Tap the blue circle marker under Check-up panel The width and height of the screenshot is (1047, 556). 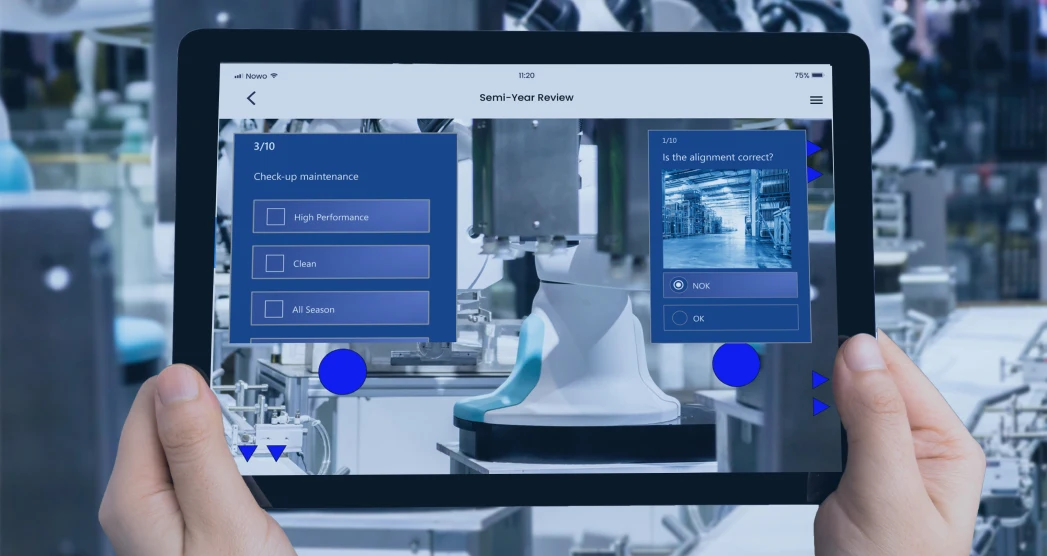pyautogui.click(x=343, y=371)
